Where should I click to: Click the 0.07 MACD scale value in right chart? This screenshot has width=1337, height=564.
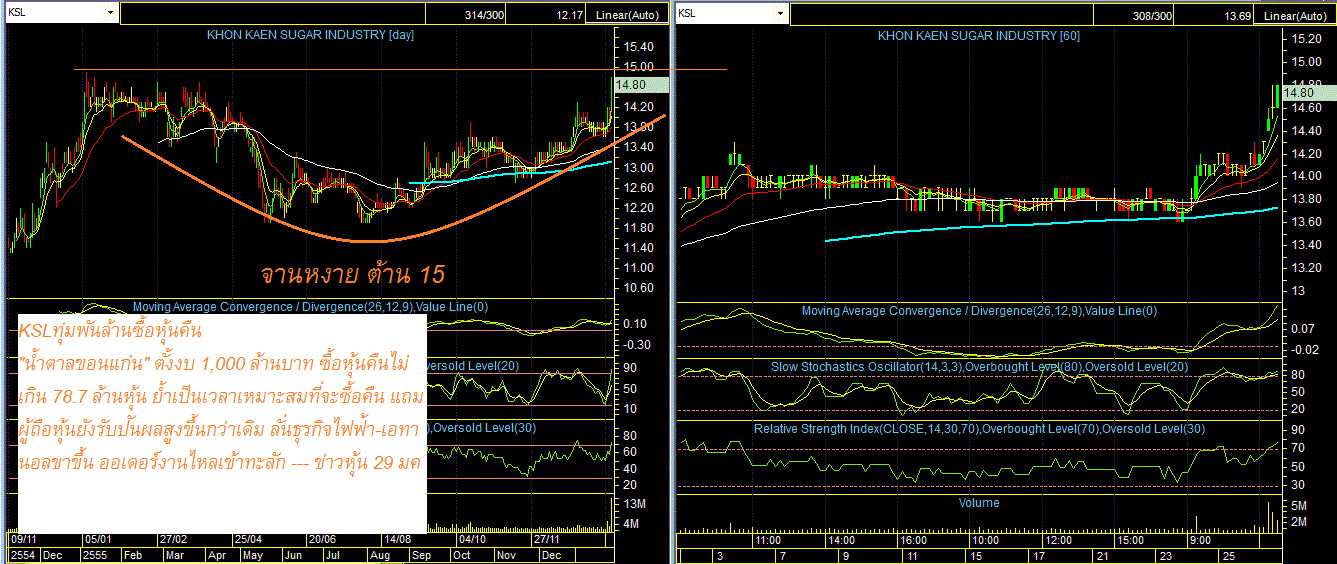[1303, 328]
